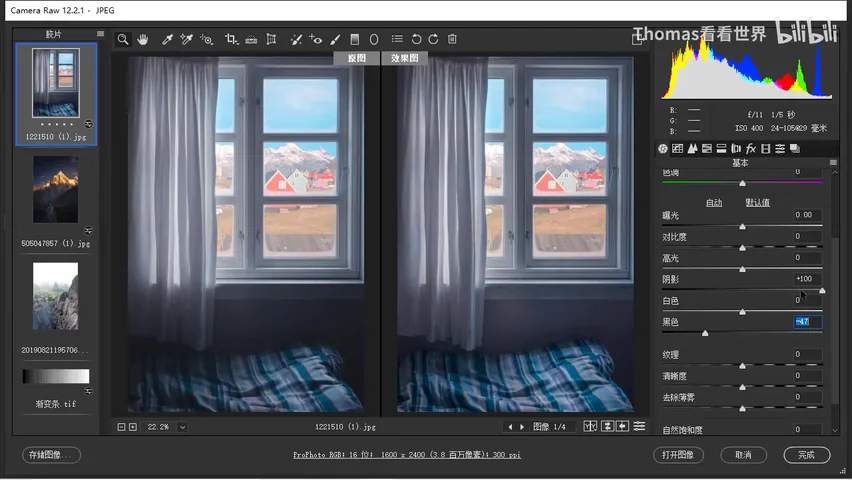Open the Basic panel tab icon
852x480 pixels.
click(663, 148)
